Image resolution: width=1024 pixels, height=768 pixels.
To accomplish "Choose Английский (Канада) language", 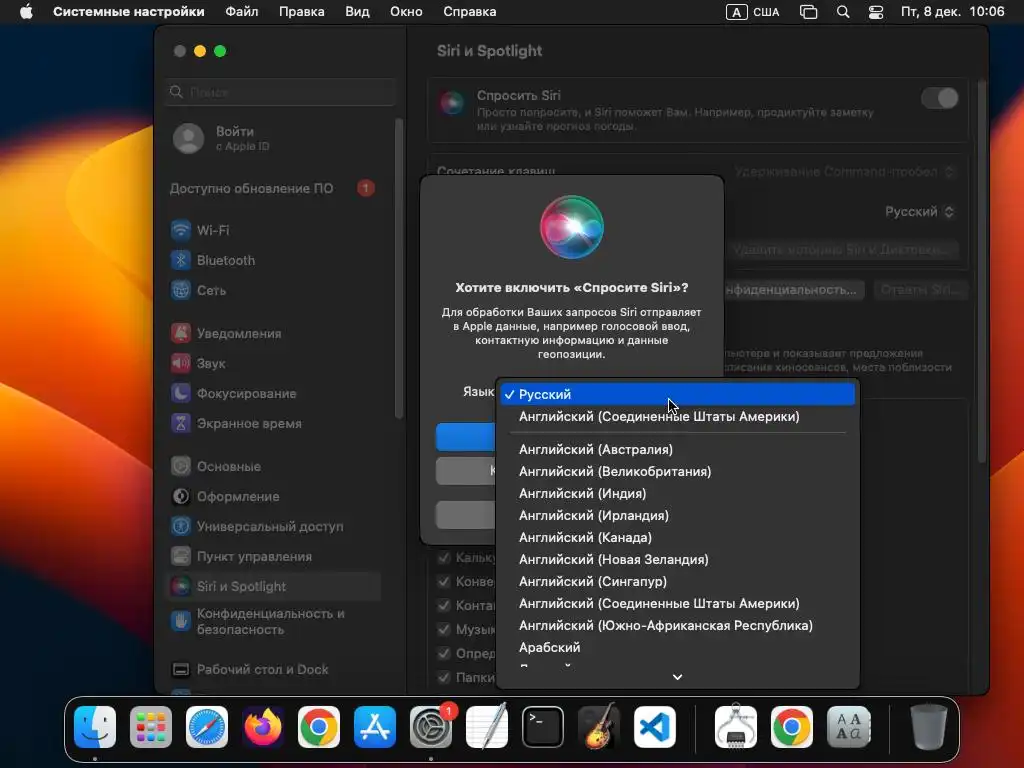I will [x=677, y=537].
